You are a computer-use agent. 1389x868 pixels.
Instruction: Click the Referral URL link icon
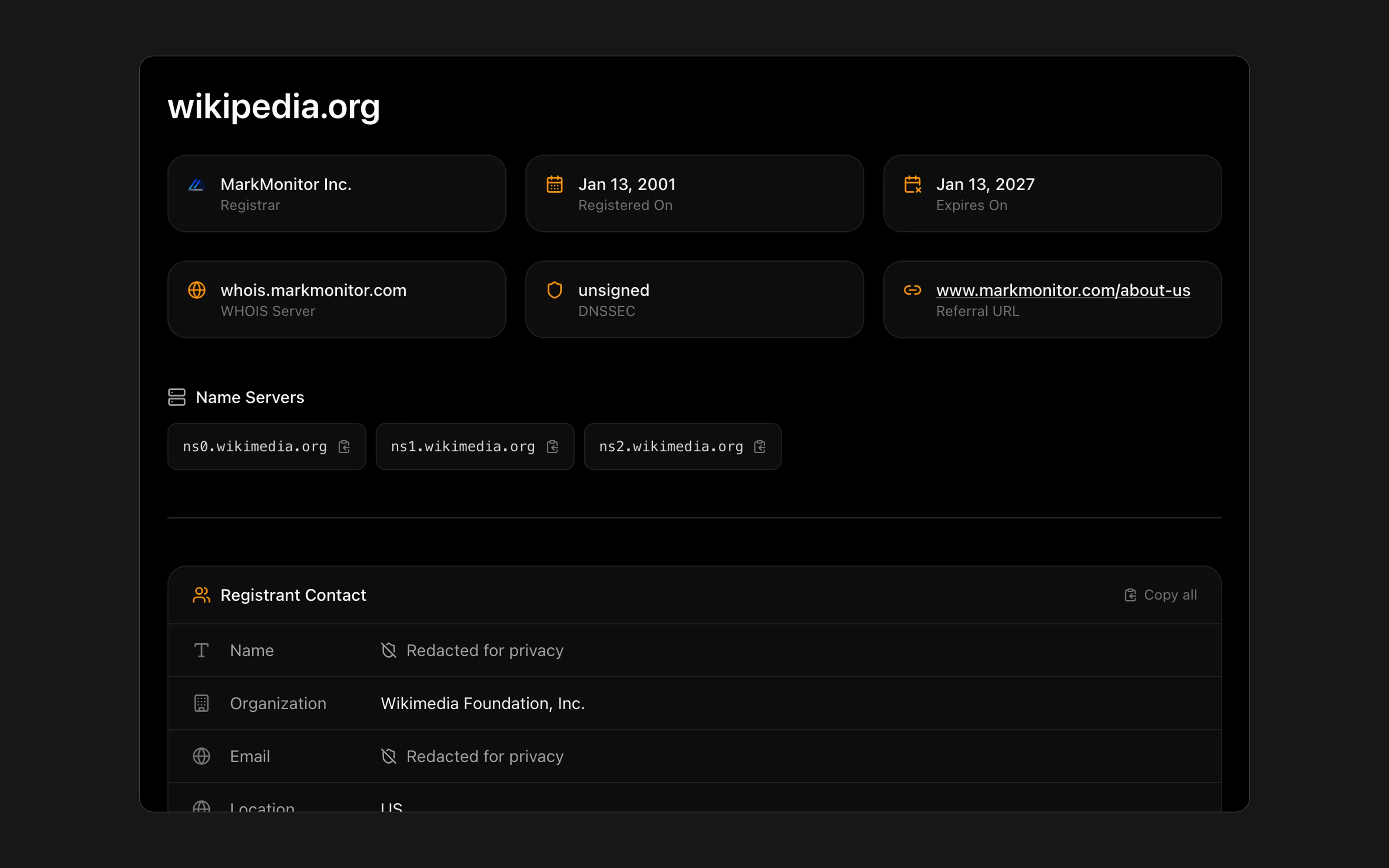[x=912, y=290]
